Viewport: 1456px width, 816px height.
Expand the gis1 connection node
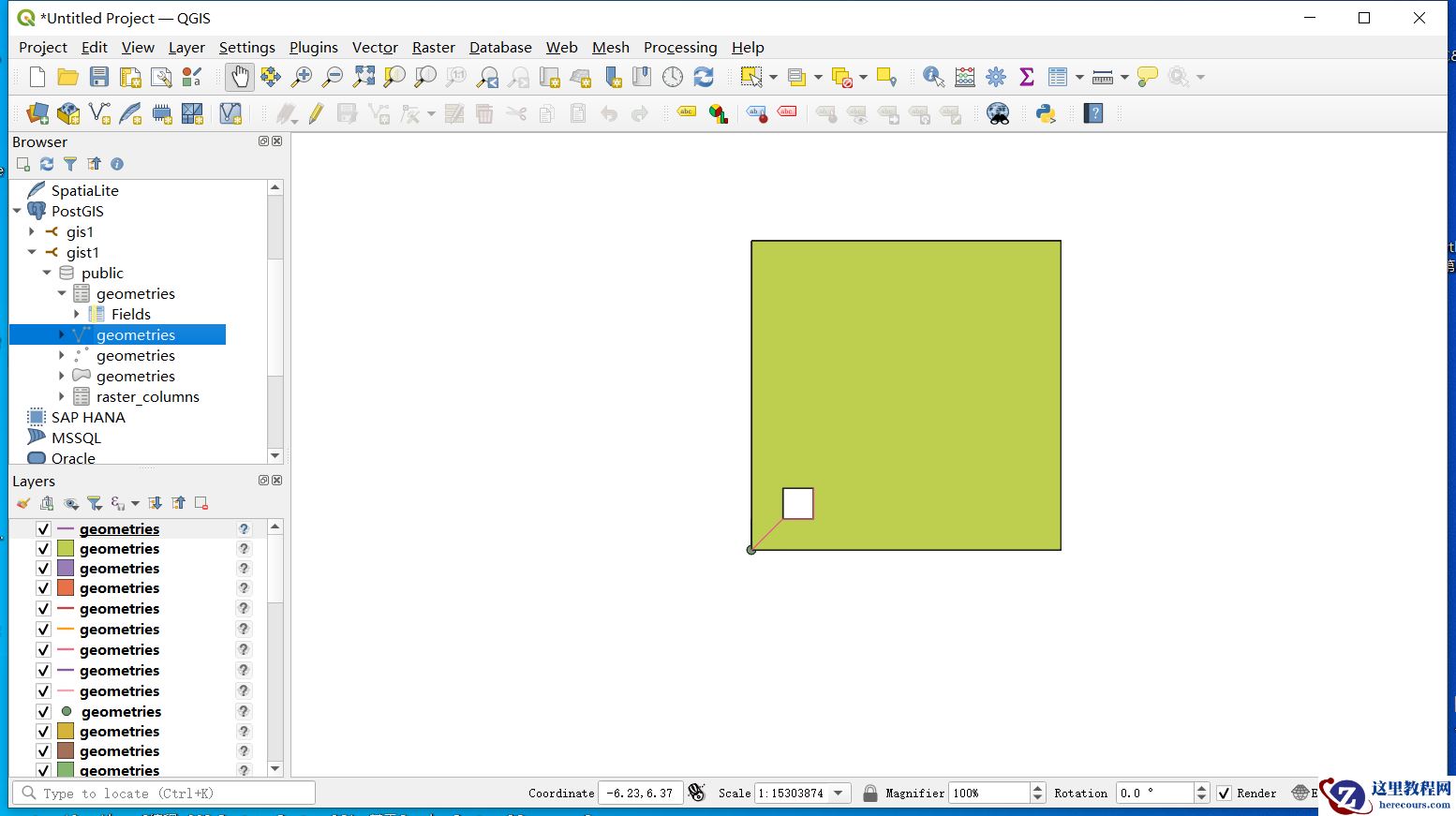point(32,231)
